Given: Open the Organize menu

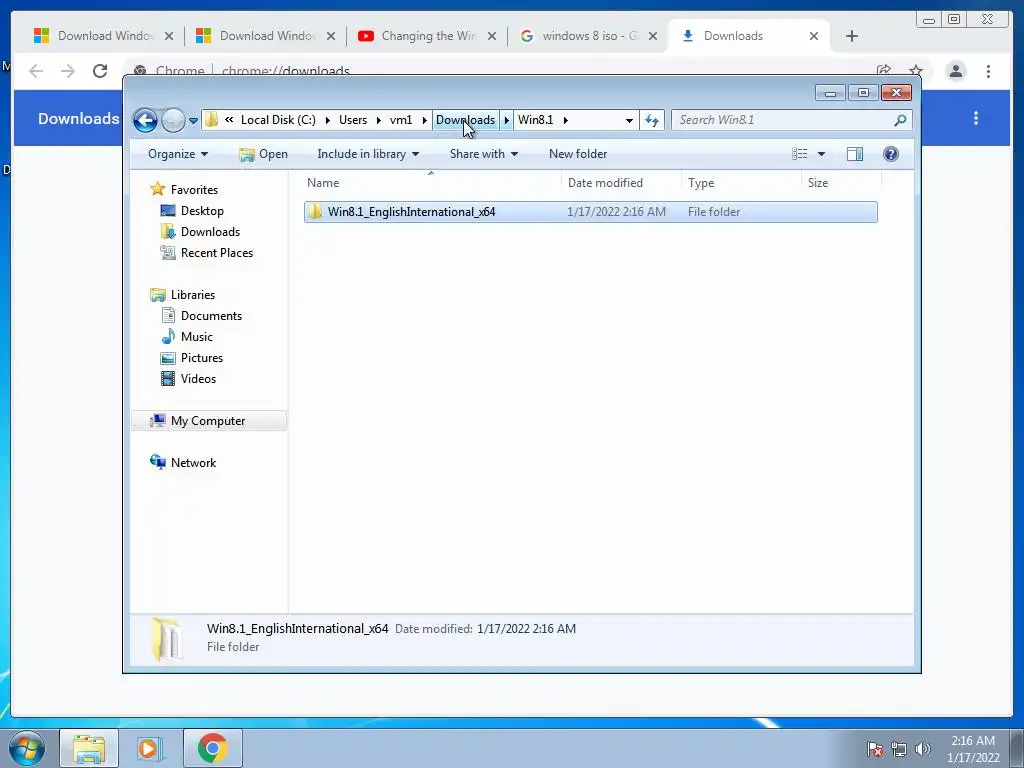Looking at the screenshot, I should pos(178,154).
